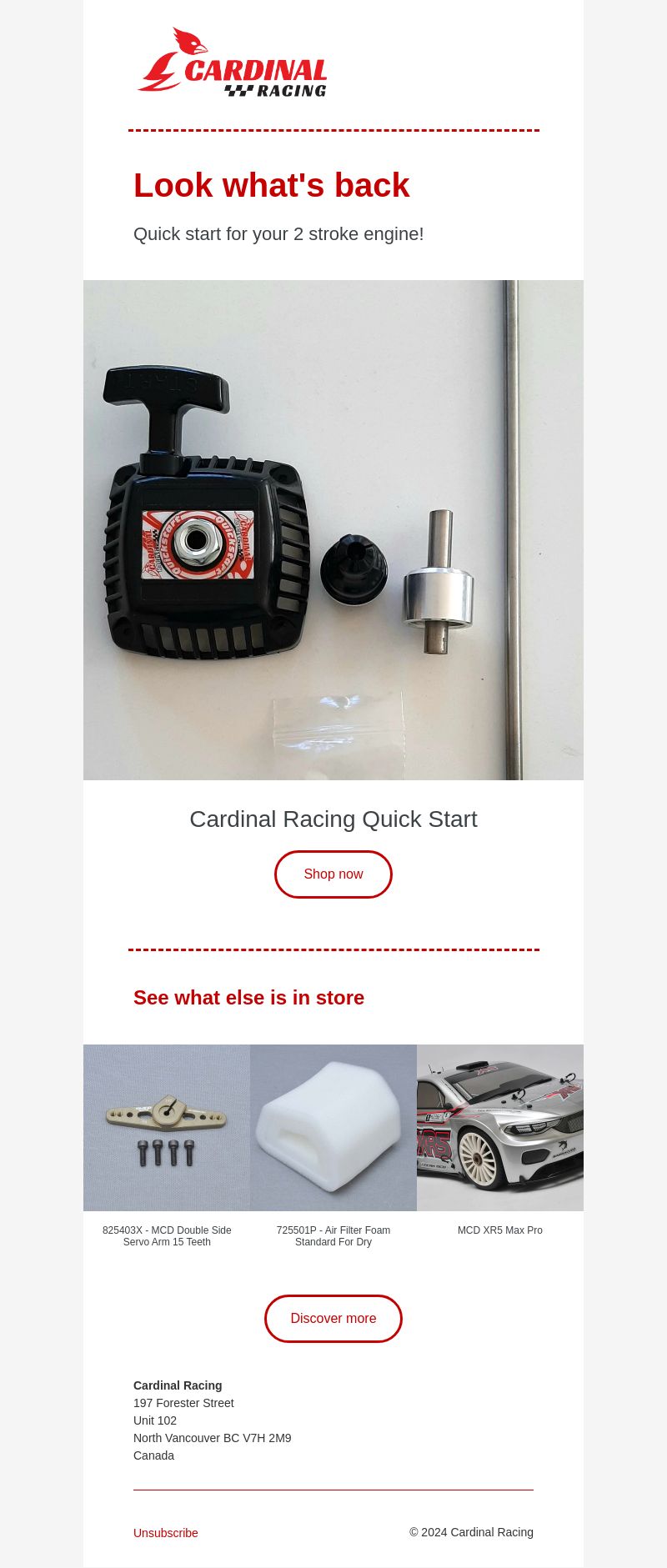Click the long steel rod in photo

[512, 530]
